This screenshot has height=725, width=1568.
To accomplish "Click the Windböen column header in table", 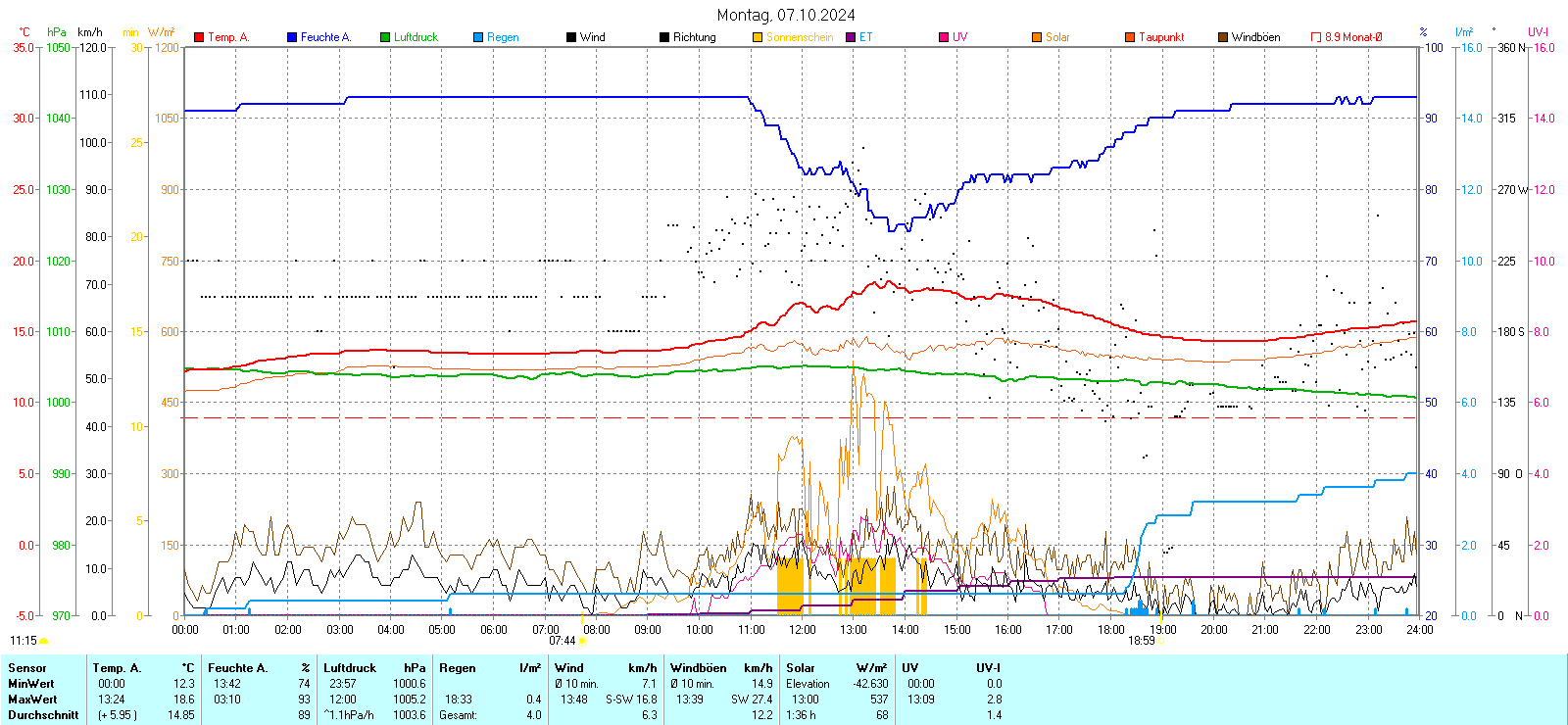I will coord(699,668).
